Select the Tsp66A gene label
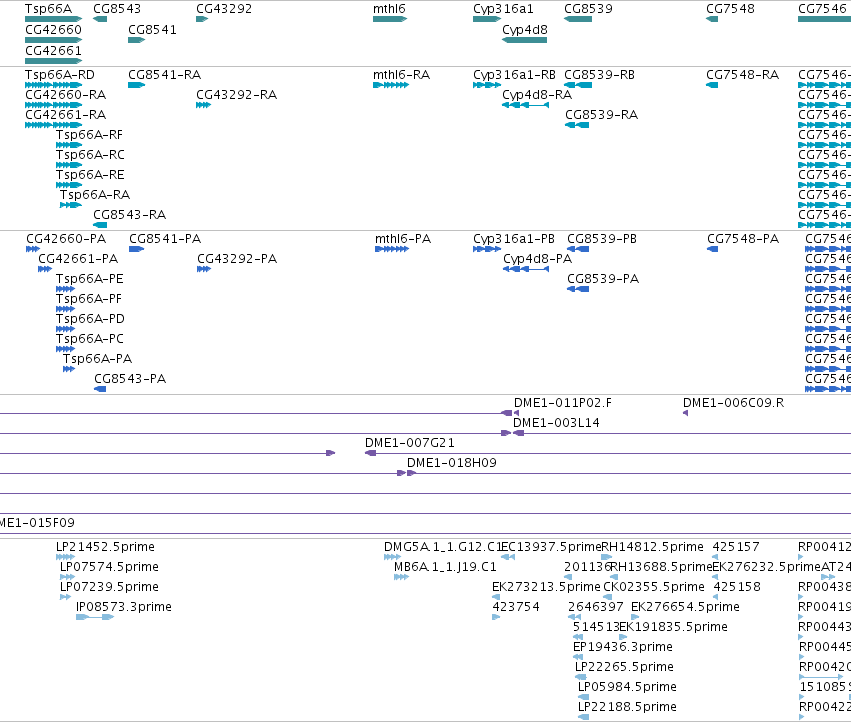 point(48,9)
